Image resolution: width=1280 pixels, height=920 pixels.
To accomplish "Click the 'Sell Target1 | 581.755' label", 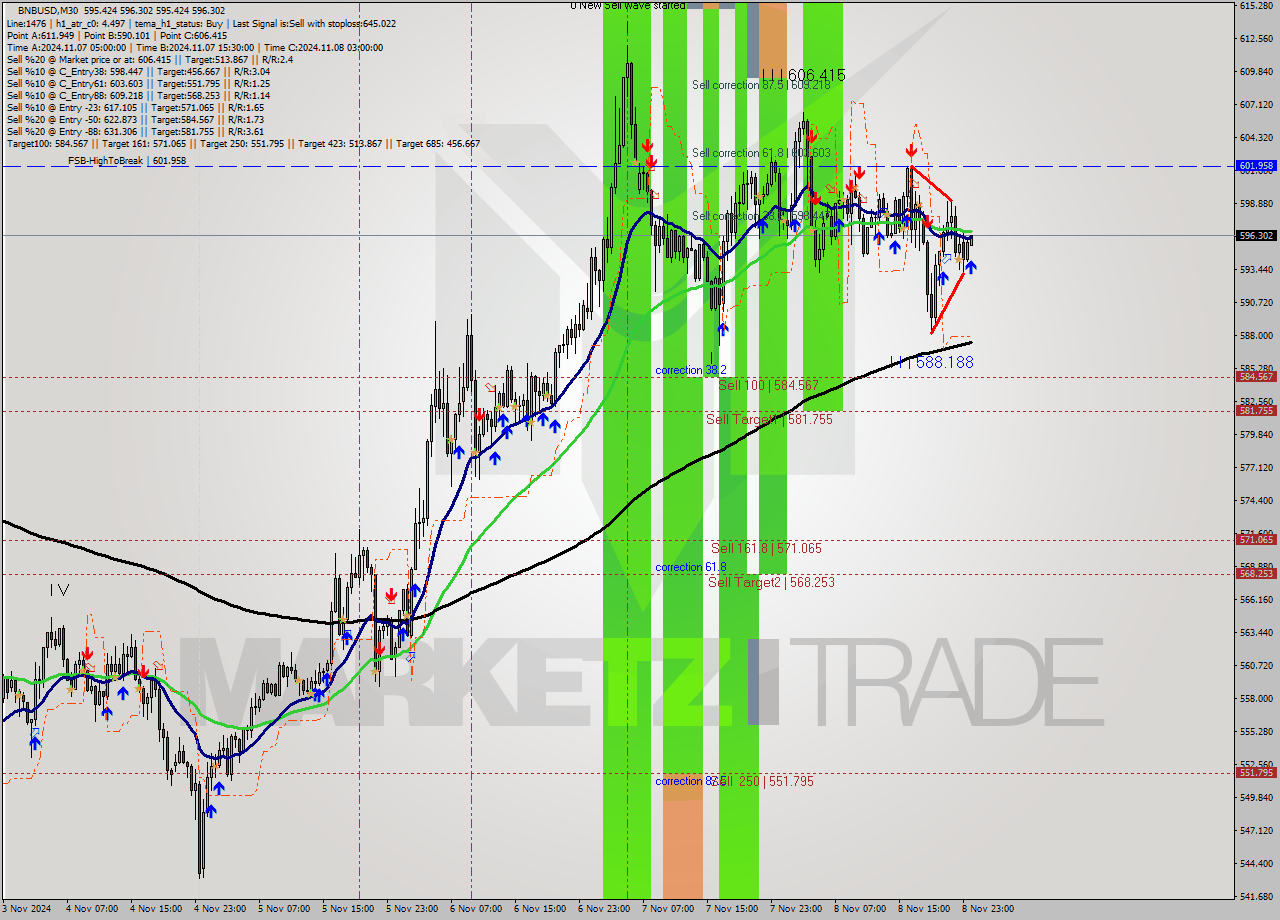I will (x=769, y=419).
